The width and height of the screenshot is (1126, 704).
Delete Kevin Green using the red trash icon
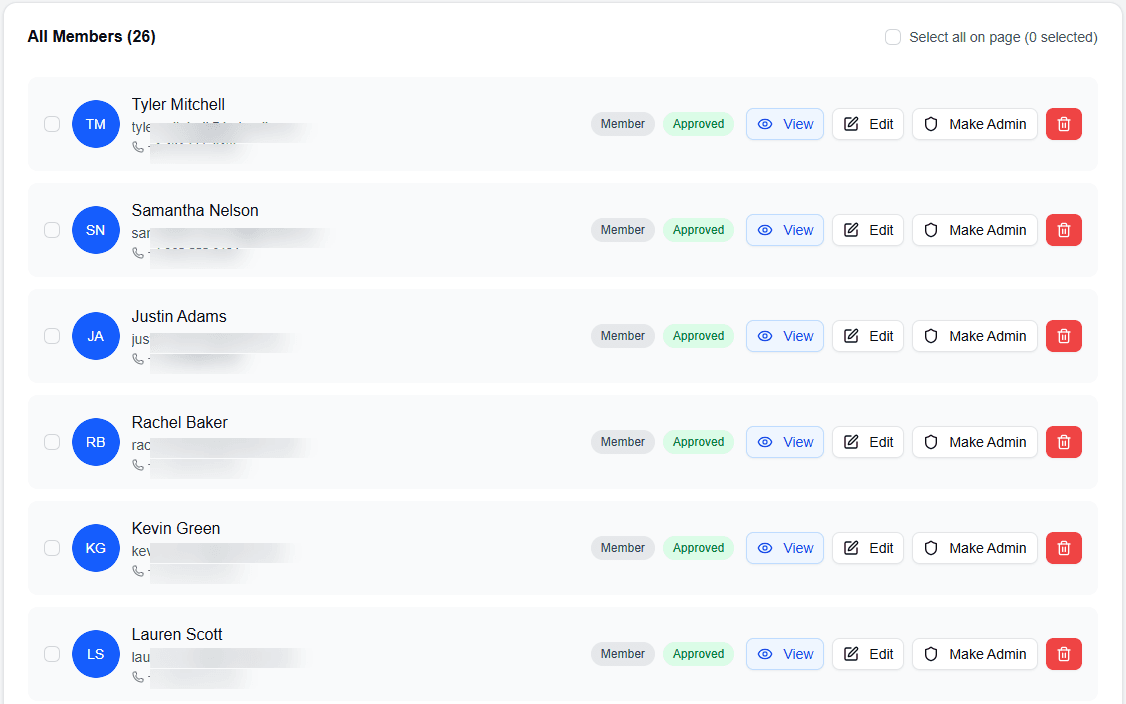tap(1063, 548)
